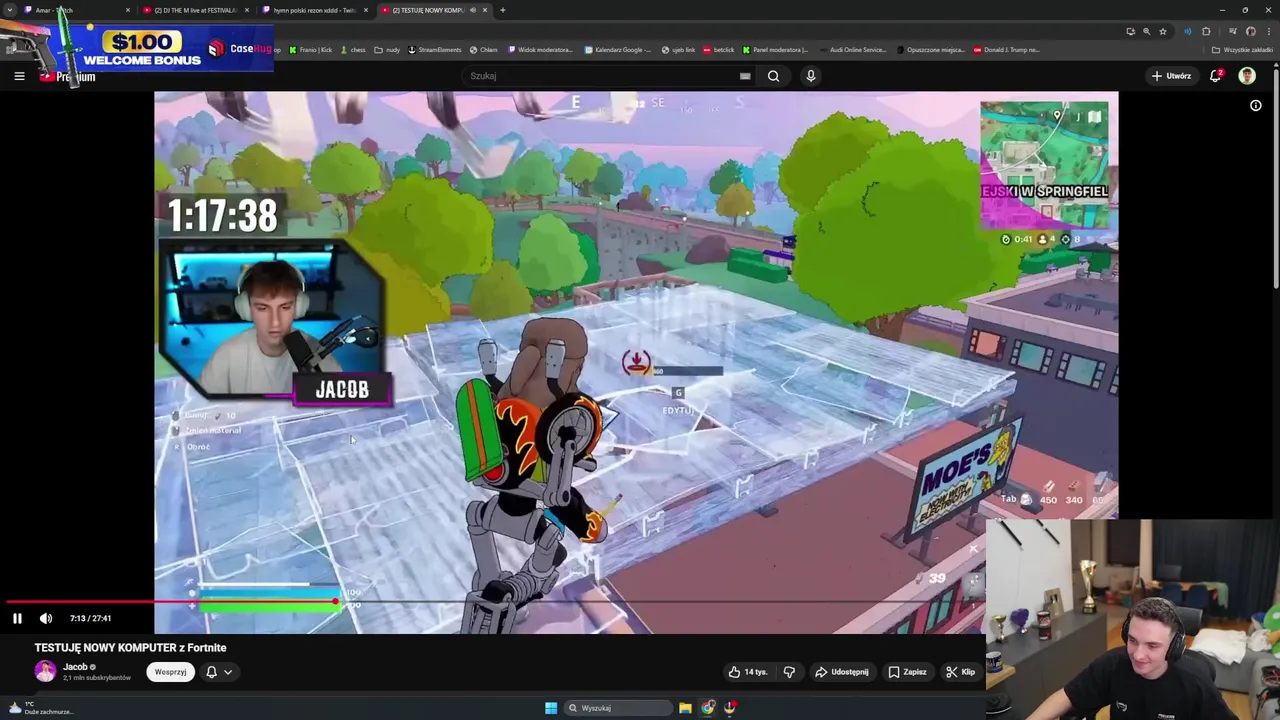Open a new browser tab
The height and width of the screenshot is (720, 1280).
(x=503, y=10)
